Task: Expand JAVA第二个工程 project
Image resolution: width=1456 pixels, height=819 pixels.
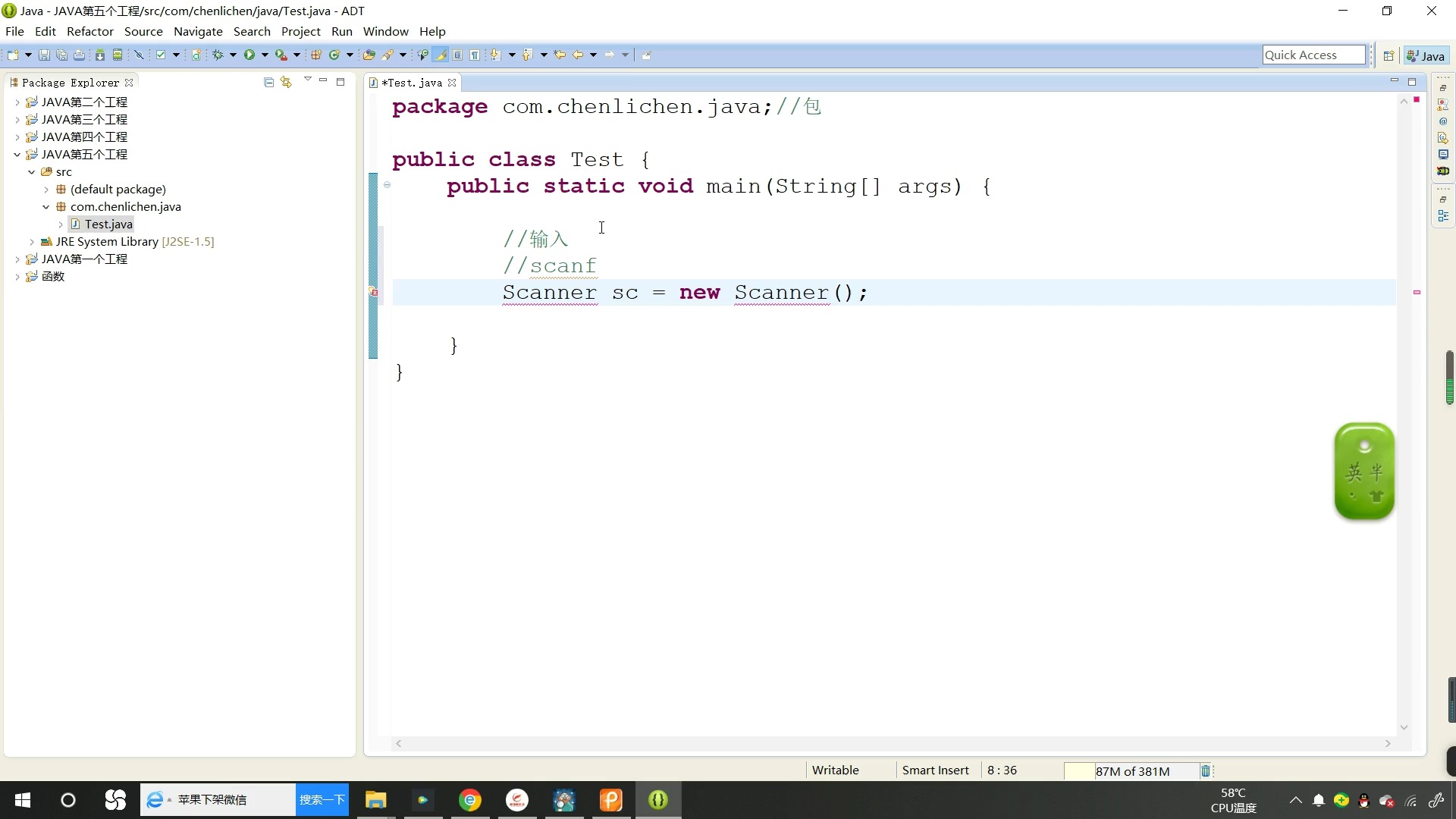Action: click(17, 102)
